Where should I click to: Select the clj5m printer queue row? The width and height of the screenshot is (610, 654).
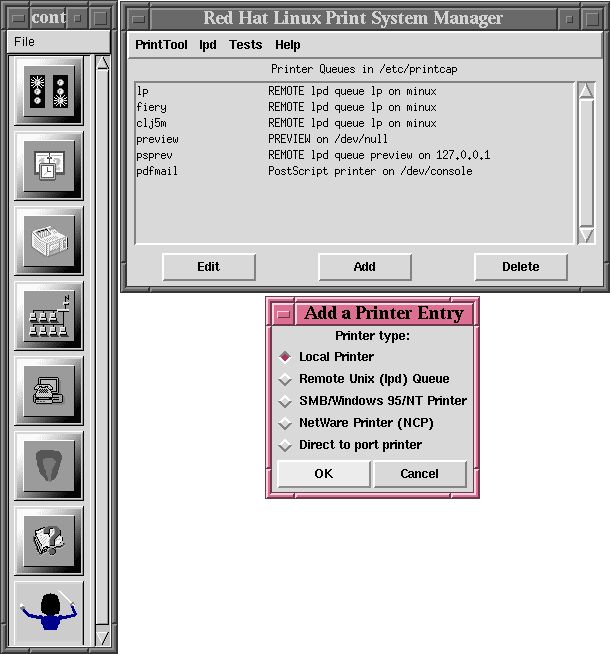pyautogui.click(x=354, y=123)
